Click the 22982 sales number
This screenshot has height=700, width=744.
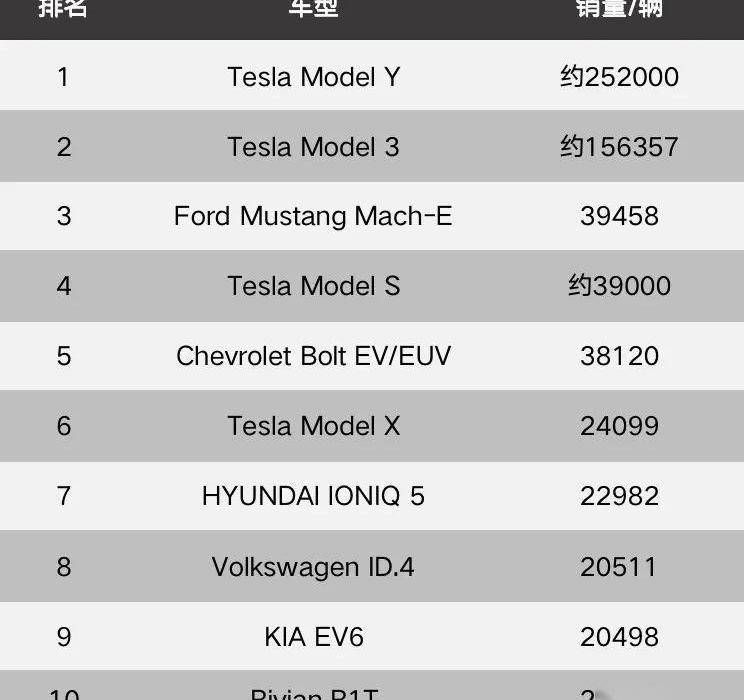click(x=619, y=496)
